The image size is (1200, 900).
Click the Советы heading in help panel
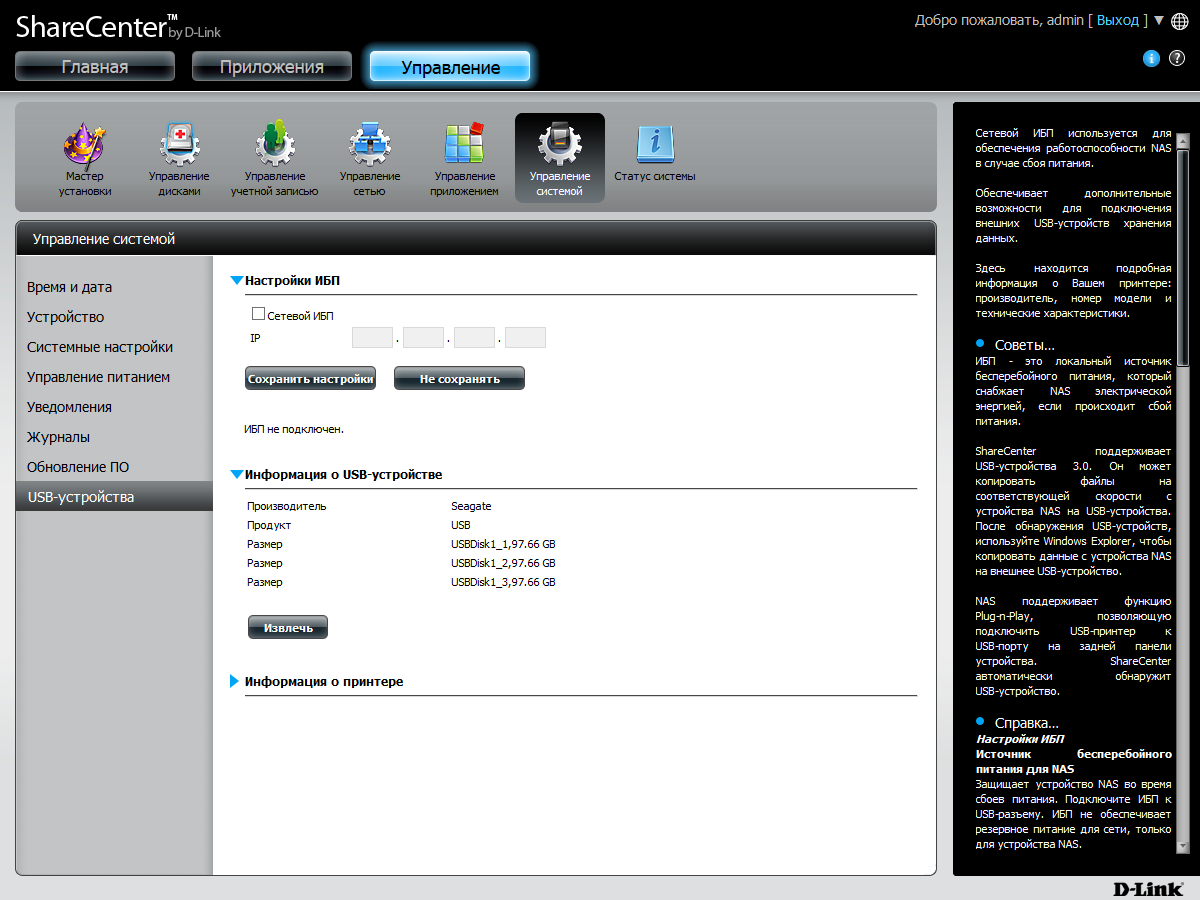(1024, 345)
